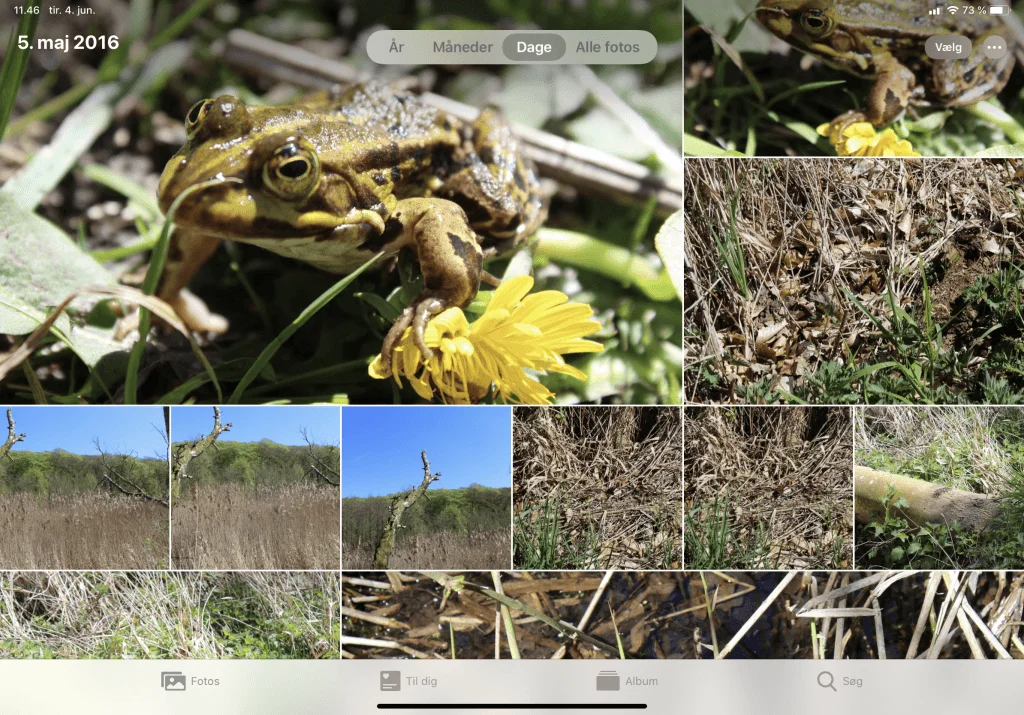Open the first dry straw mound thumbnail
Viewport: 1024px width, 715px height.
(x=598, y=488)
